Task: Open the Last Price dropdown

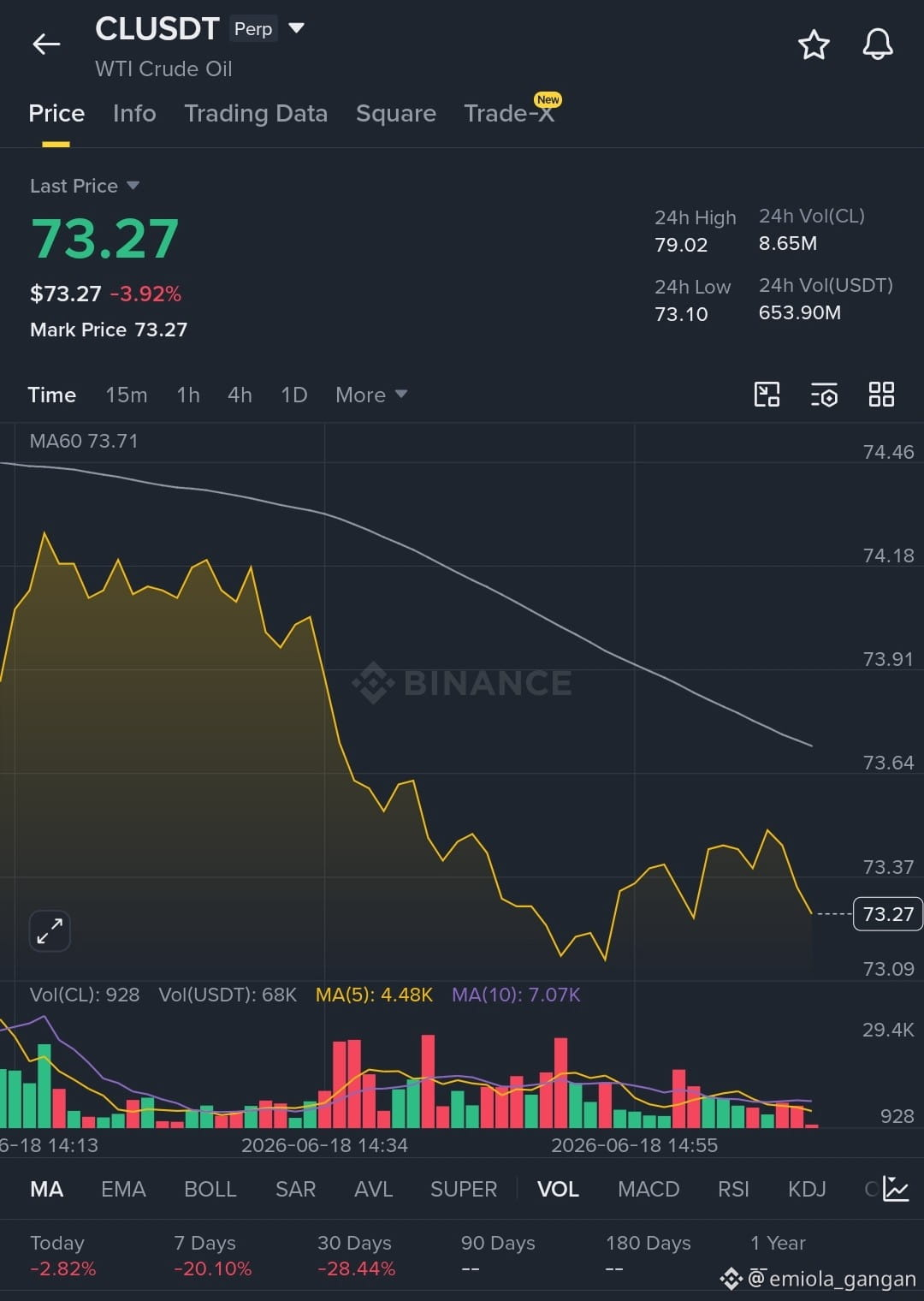Action: 85,186
